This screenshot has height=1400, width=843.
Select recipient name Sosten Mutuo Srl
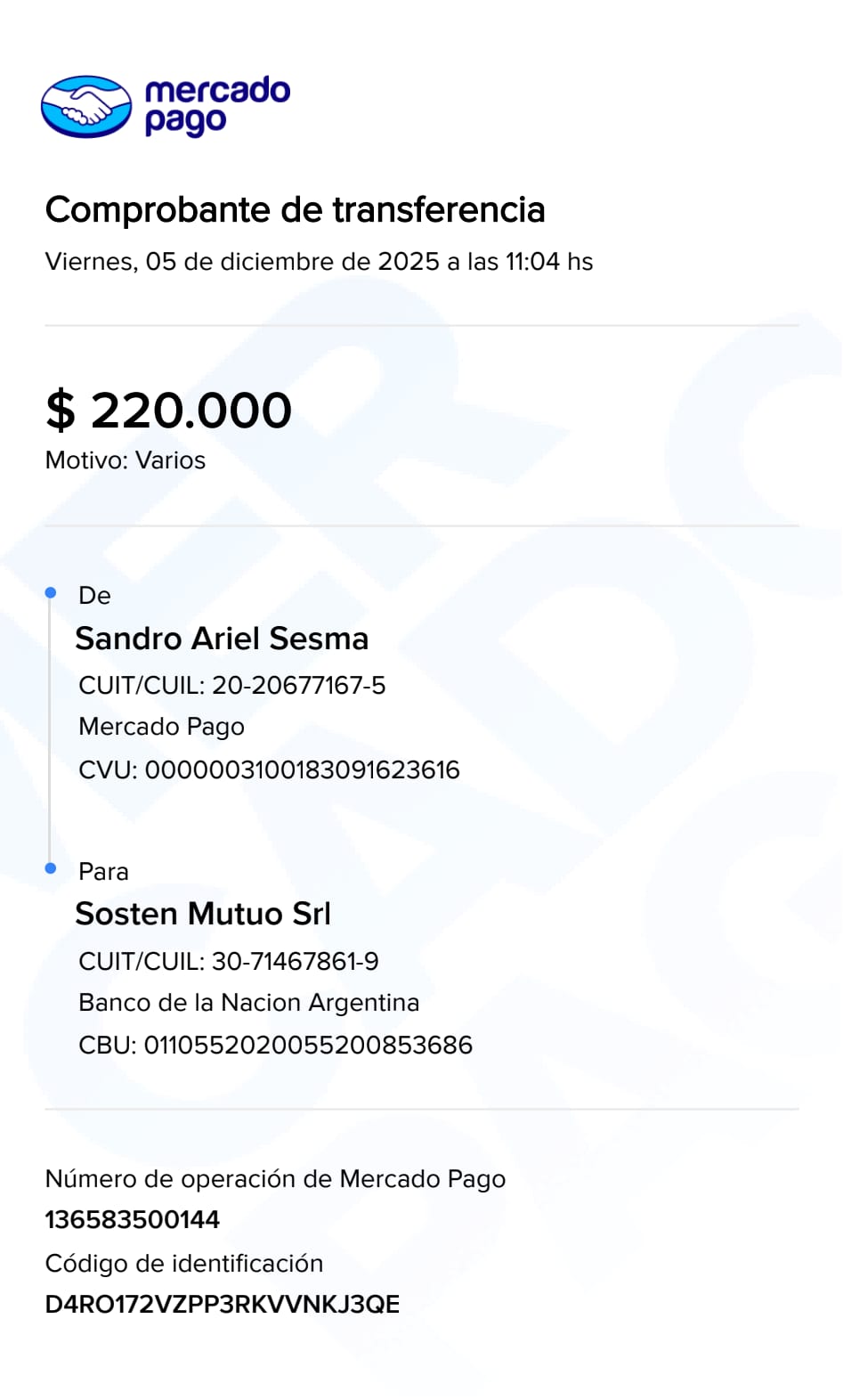(x=203, y=914)
